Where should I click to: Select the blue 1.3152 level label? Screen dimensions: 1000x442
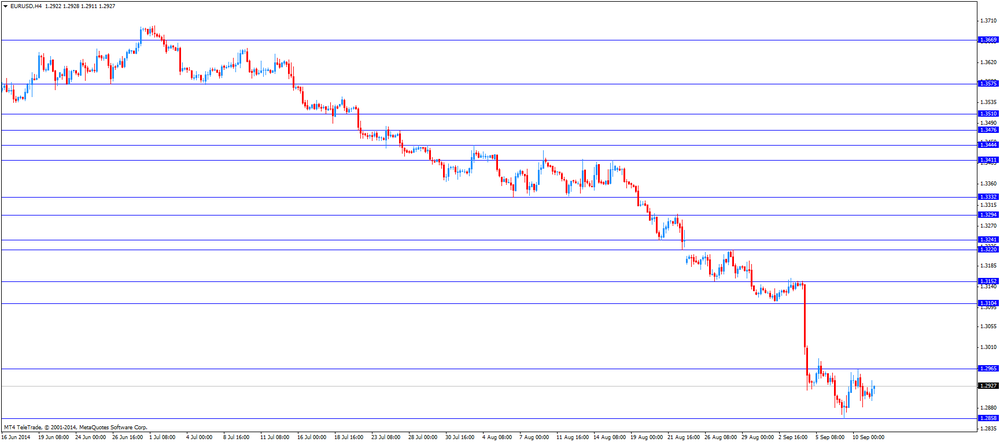pyautogui.click(x=988, y=281)
